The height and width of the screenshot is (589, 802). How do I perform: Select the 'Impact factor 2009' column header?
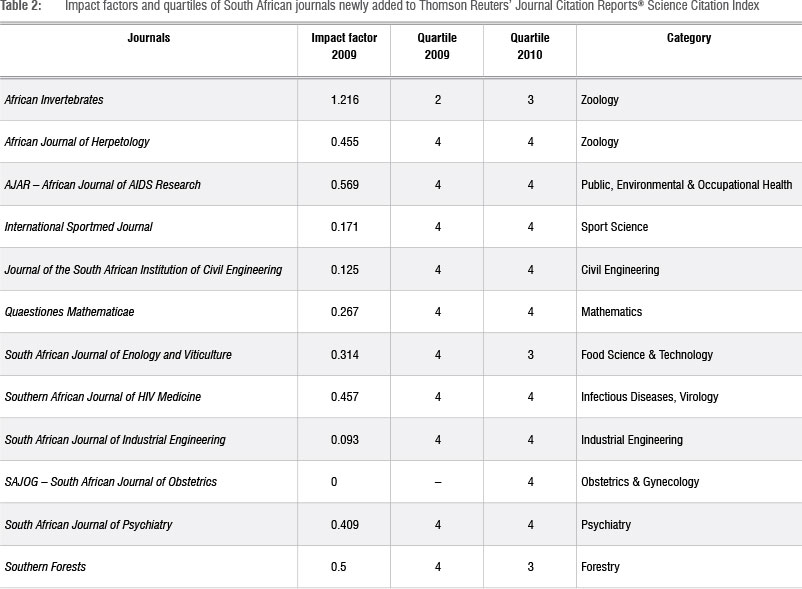pos(344,46)
